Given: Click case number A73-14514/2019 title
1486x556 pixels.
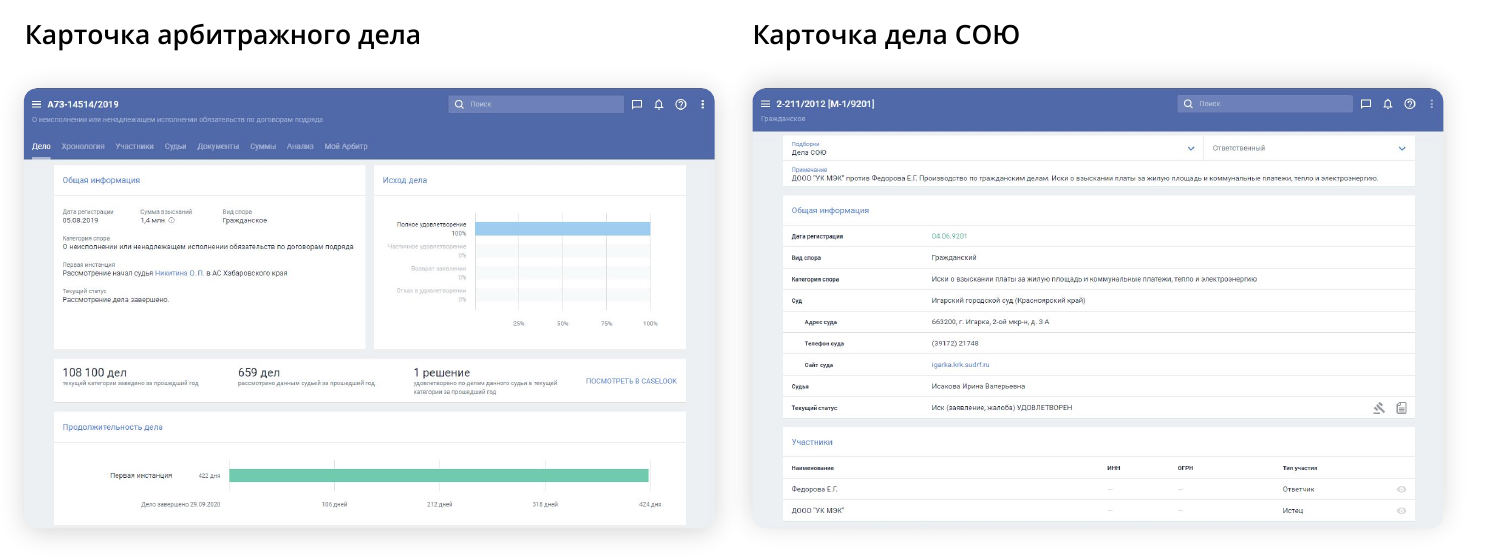Looking at the screenshot, I should click(83, 104).
